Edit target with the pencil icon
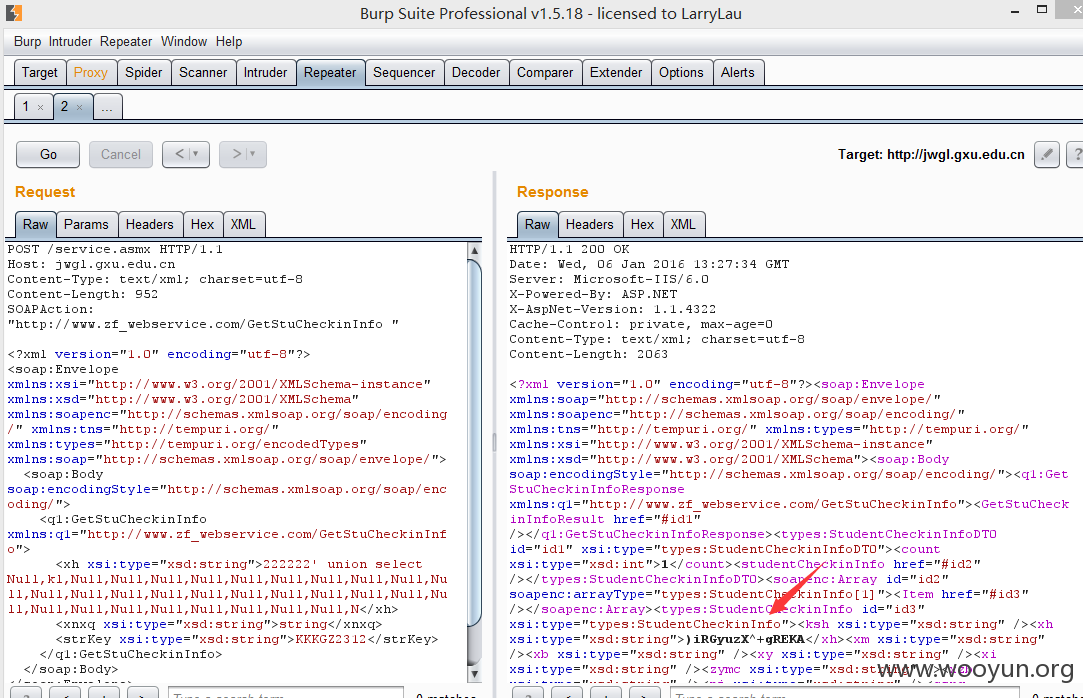1083x698 pixels. point(1046,154)
